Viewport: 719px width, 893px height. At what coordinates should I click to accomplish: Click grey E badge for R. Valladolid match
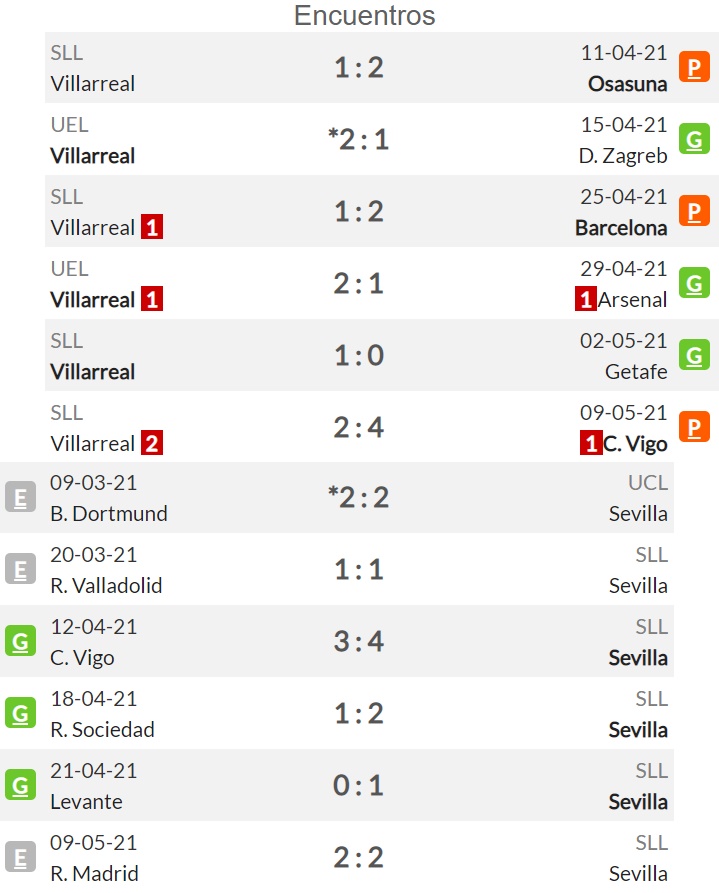[x=21, y=569]
